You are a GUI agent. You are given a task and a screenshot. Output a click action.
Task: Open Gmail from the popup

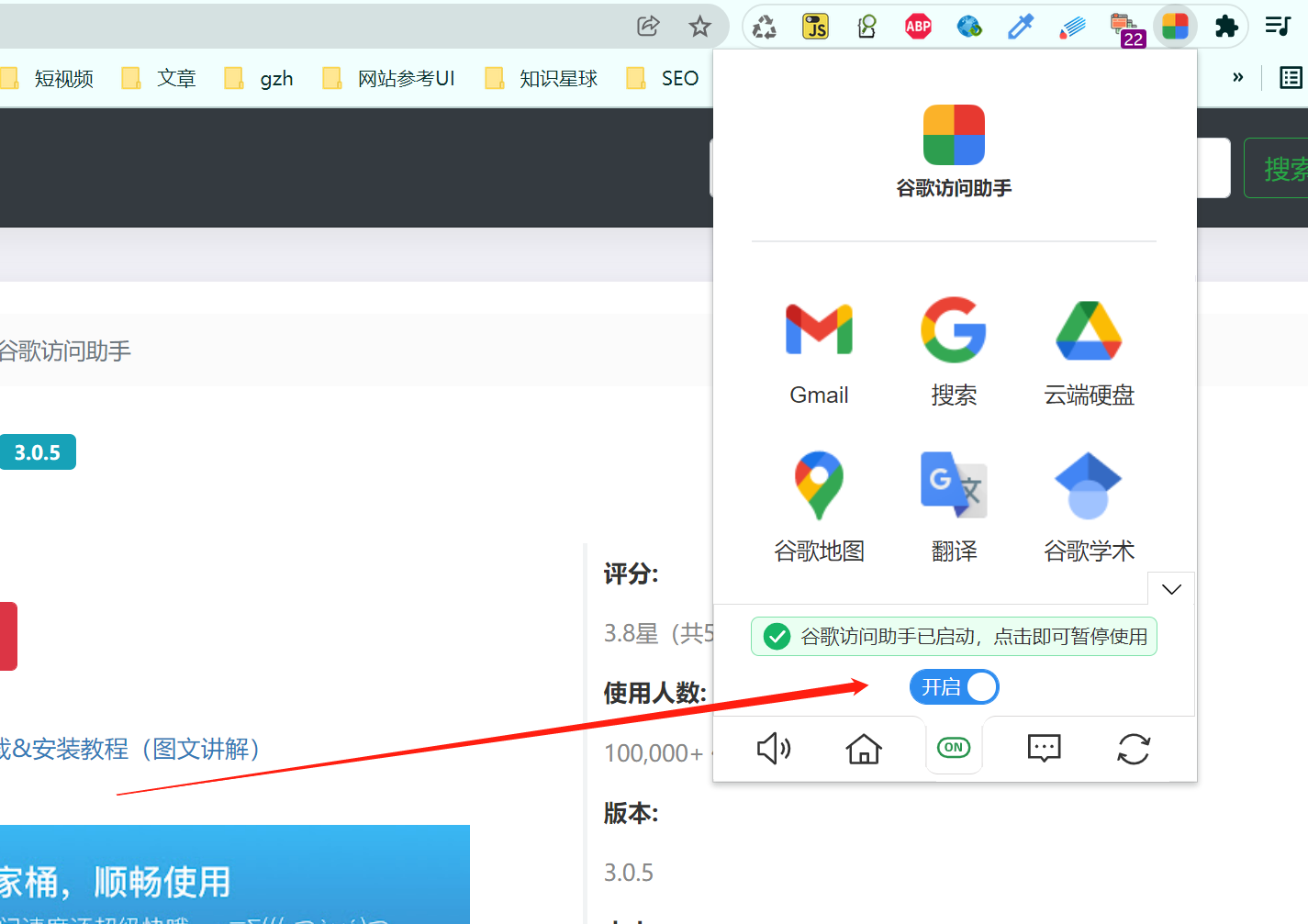(x=819, y=354)
